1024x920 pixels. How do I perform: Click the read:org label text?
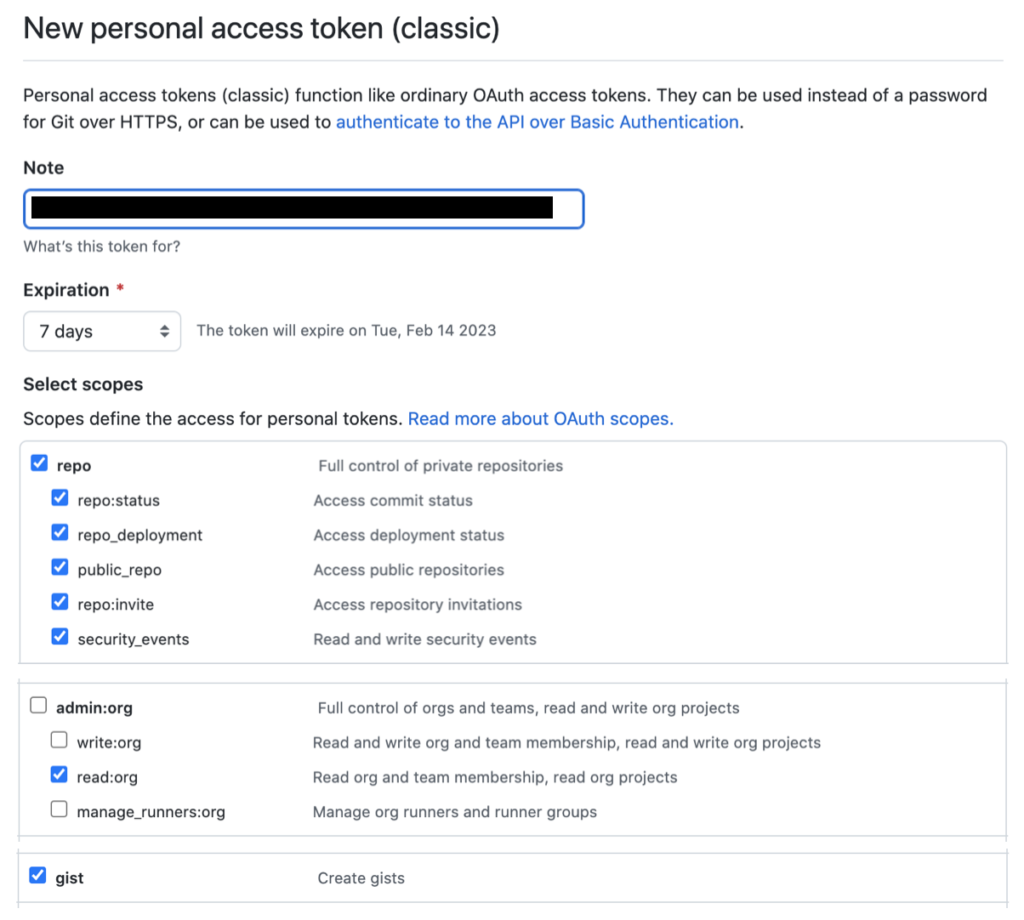[107, 777]
